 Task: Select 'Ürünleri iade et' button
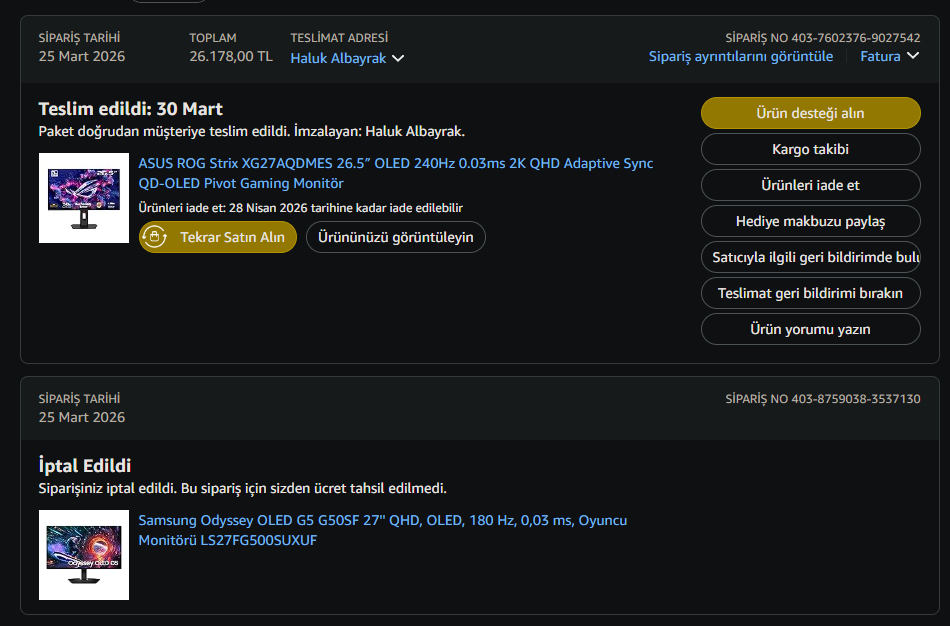click(811, 185)
